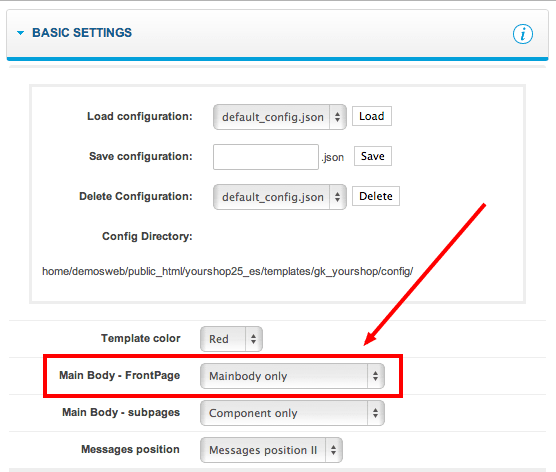This screenshot has width=556, height=472.
Task: Click arrows icon on Delete Configuration select
Action: point(338,197)
